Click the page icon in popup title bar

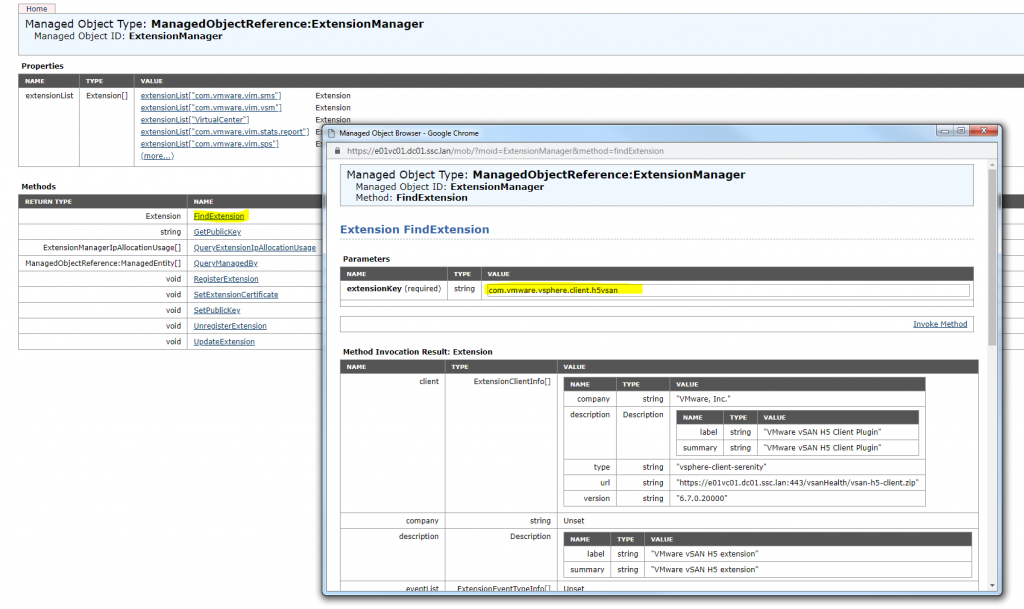[x=331, y=133]
